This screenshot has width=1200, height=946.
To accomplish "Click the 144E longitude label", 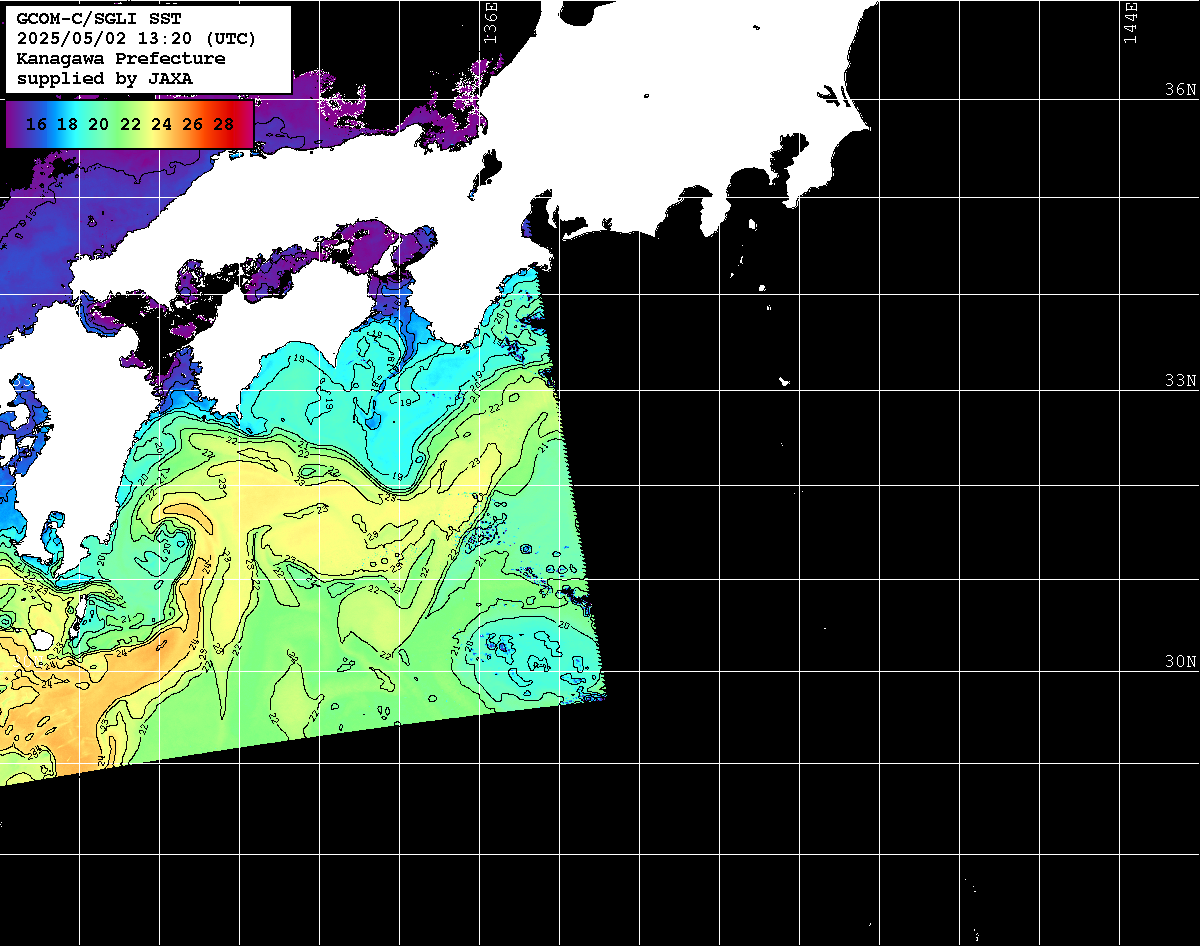I will tap(1131, 21).
